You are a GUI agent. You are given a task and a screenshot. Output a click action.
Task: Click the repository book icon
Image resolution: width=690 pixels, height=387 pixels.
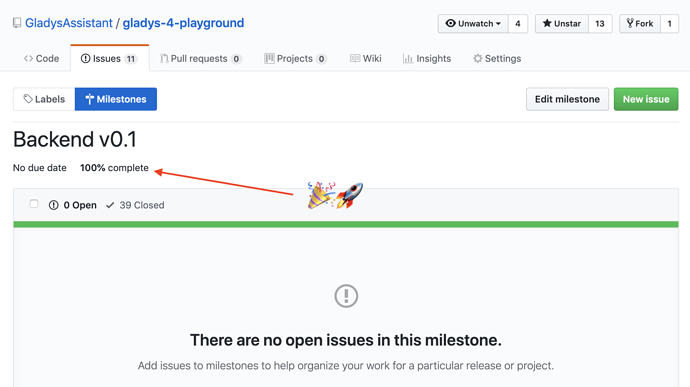click(x=17, y=23)
